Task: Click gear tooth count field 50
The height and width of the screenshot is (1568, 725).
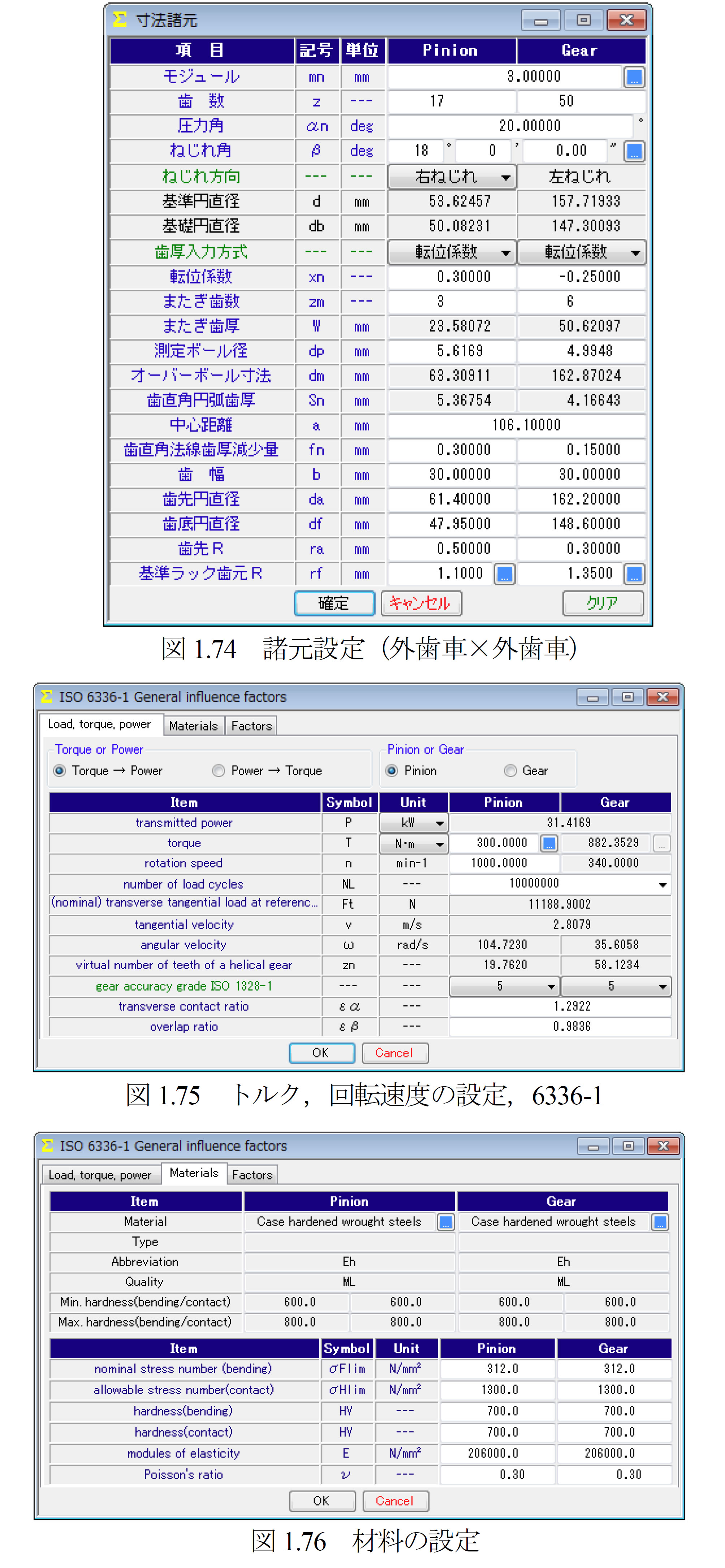Action: click(581, 101)
